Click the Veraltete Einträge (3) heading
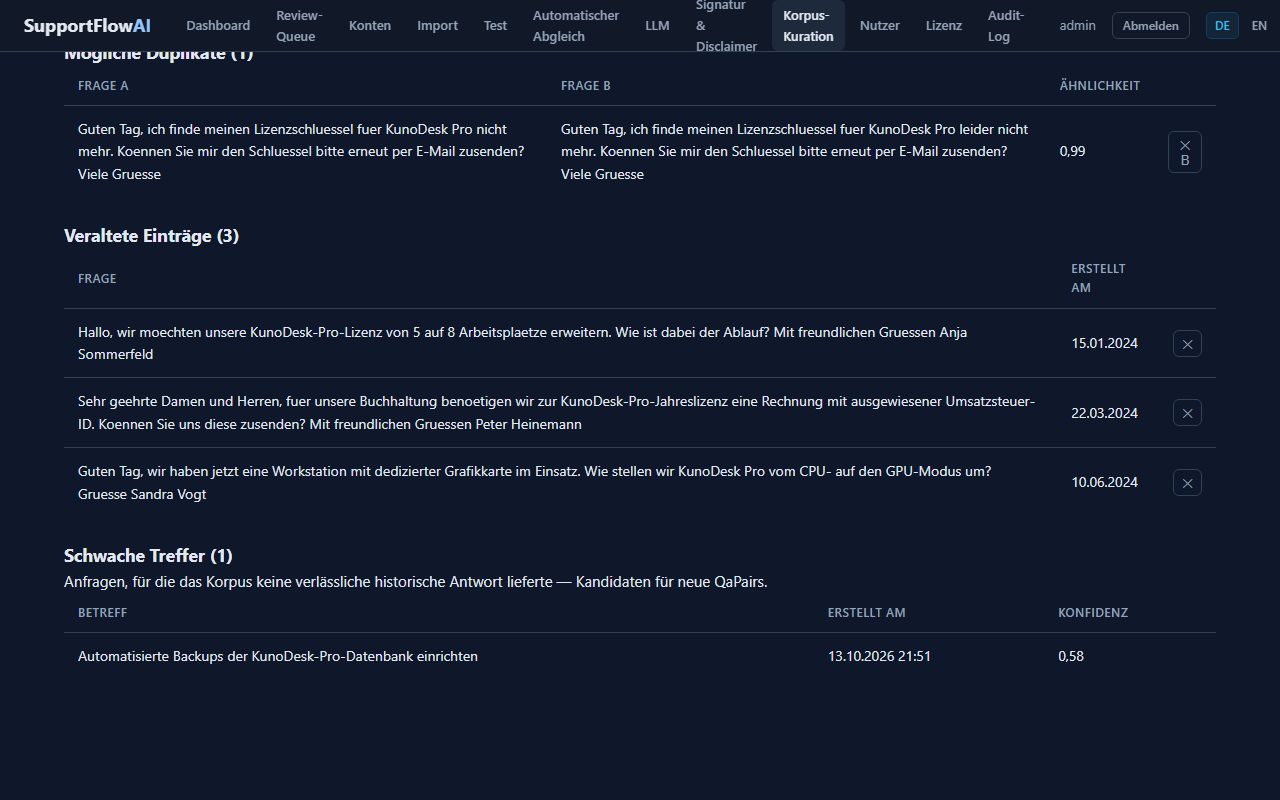The image size is (1280, 800). tap(151, 236)
